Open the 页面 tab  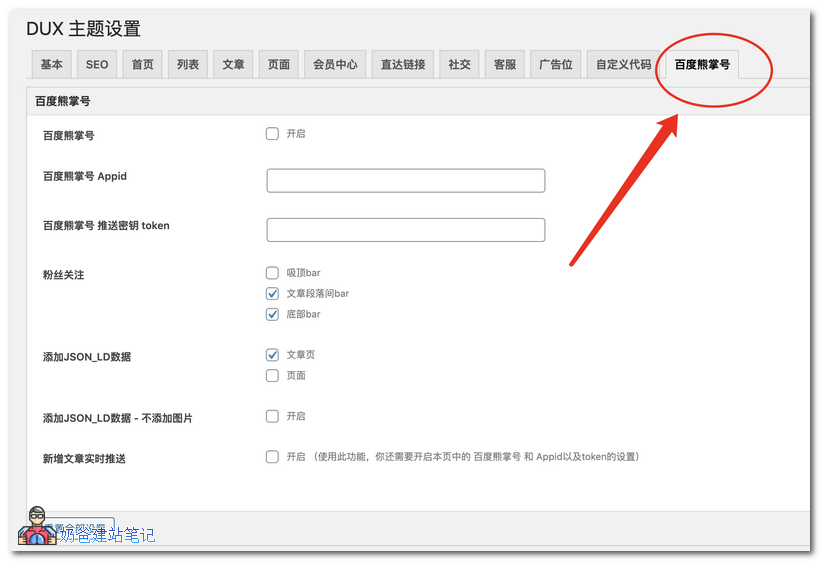click(279, 64)
